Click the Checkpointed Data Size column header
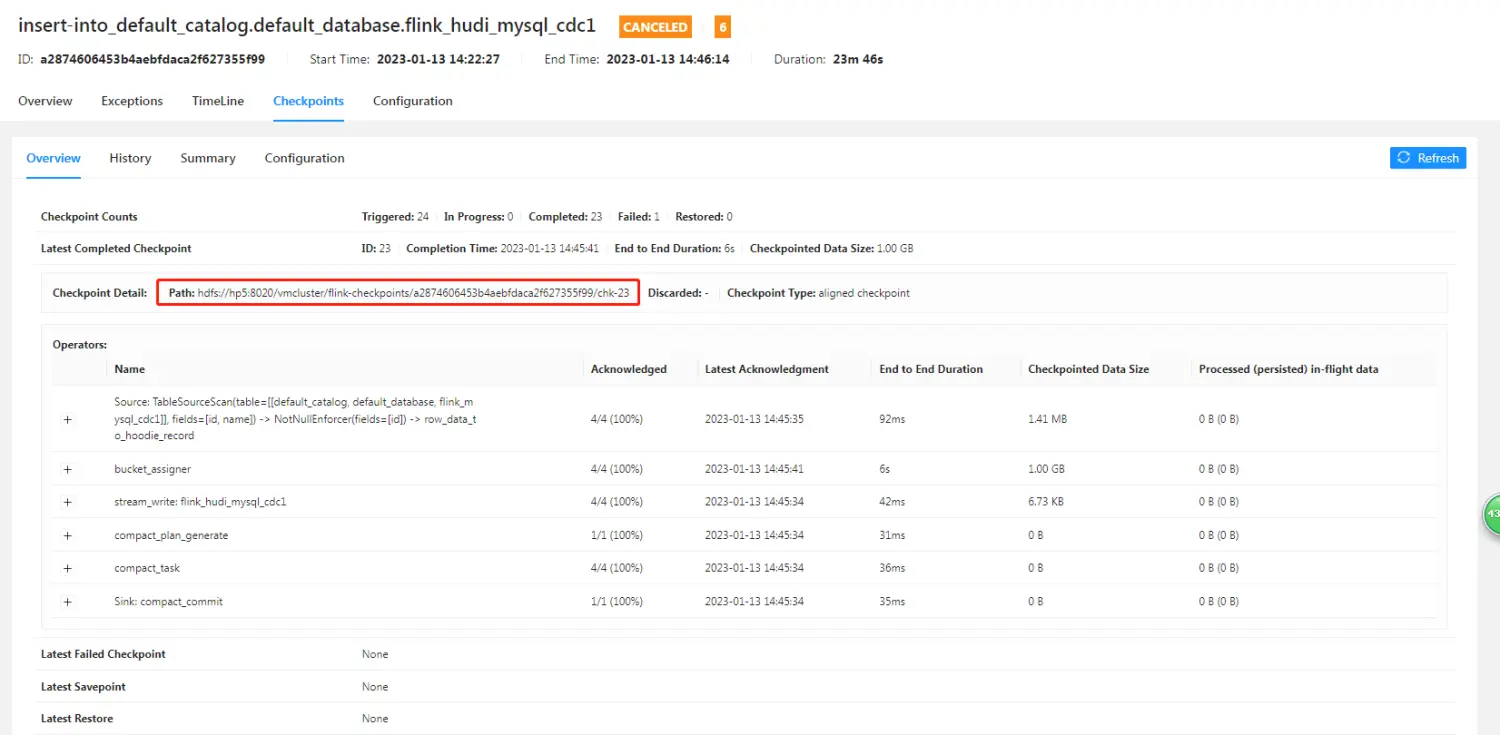Viewport: 1500px width, 735px height. pos(1088,369)
